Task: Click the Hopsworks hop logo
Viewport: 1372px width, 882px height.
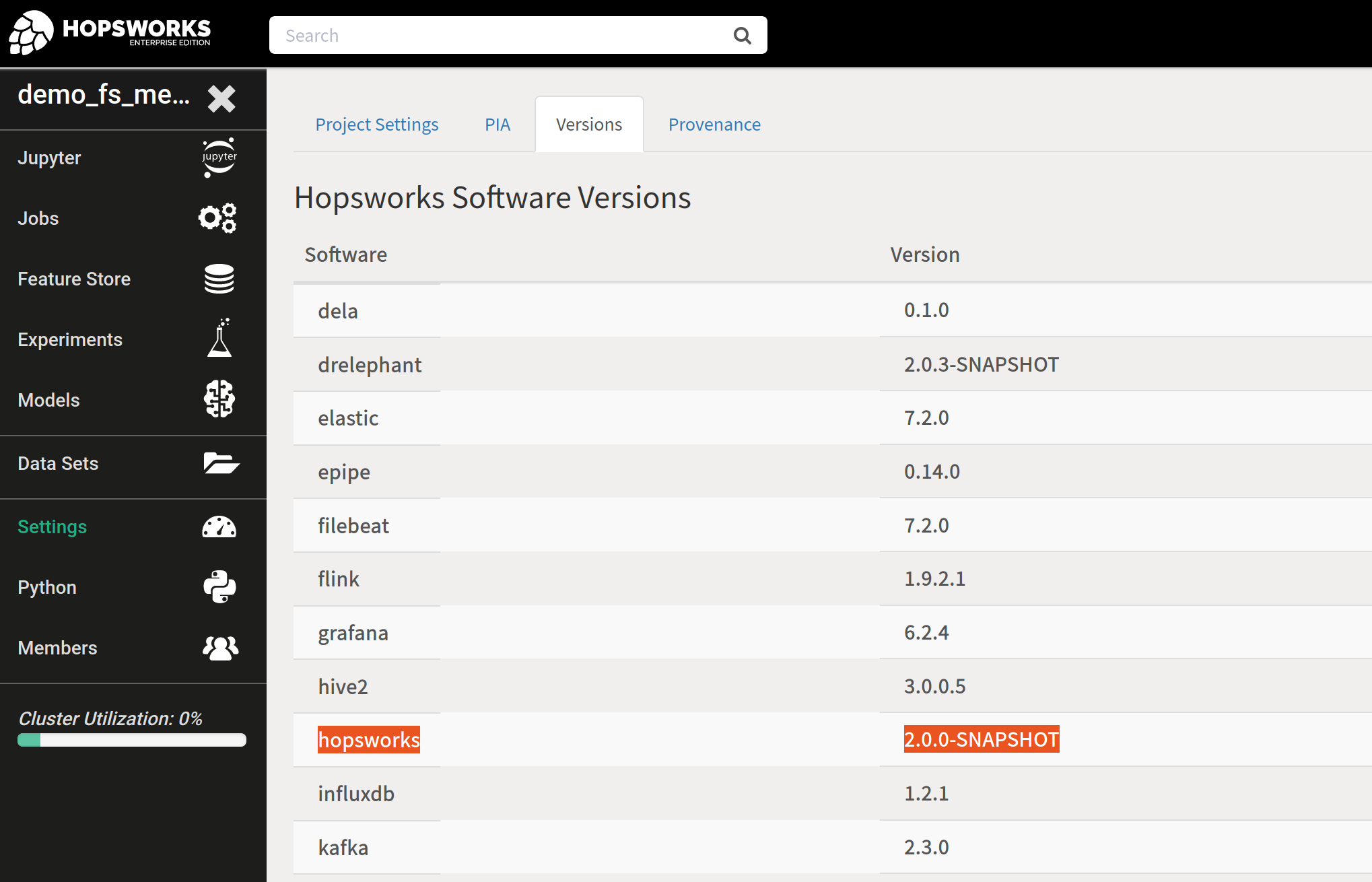Action: (x=31, y=32)
